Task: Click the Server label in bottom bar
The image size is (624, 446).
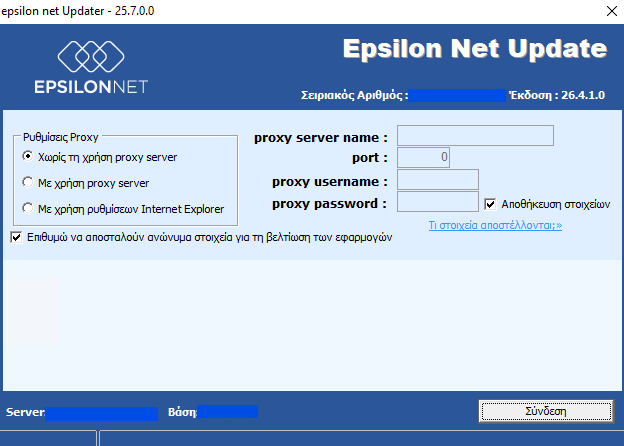Action: pyautogui.click(x=25, y=412)
